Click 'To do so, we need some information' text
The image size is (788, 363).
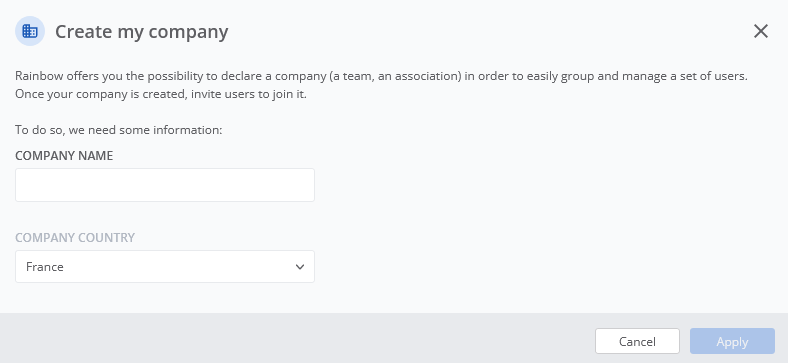point(119,130)
